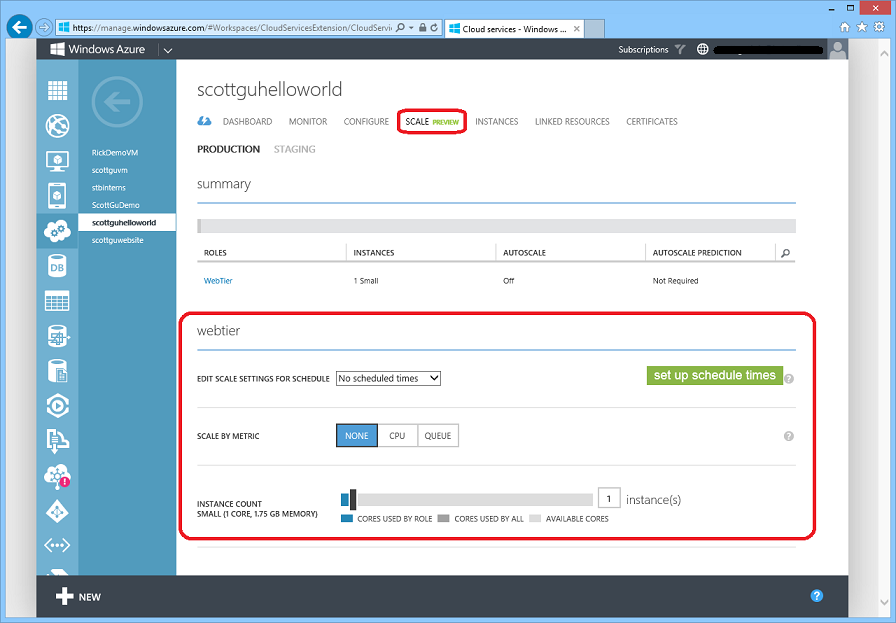Click the NEW button in bottom bar
Image resolution: width=896 pixels, height=623 pixels.
pos(78,597)
